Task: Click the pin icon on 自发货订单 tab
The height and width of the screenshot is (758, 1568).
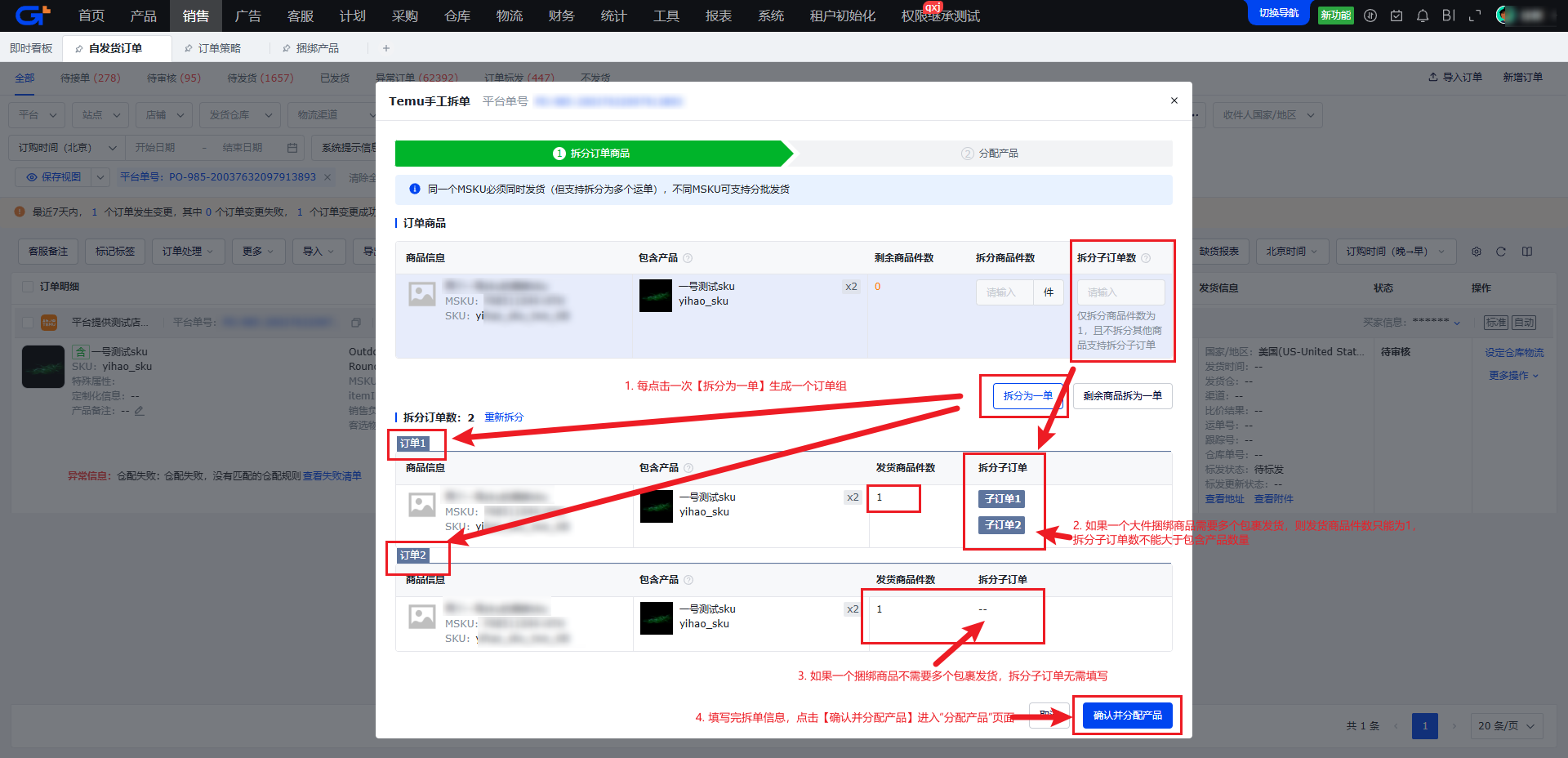Action: [x=79, y=48]
